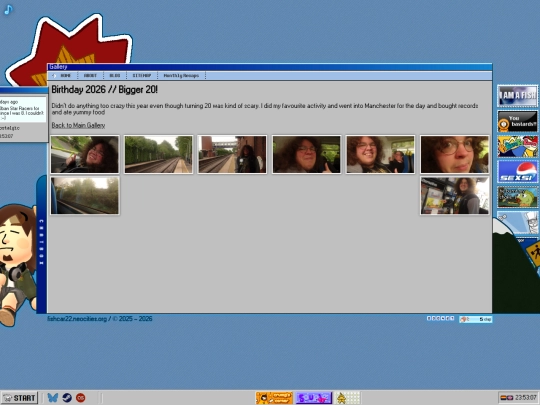Open the record shop photo thumbnail
This screenshot has width=540, height=405.
click(x=455, y=196)
